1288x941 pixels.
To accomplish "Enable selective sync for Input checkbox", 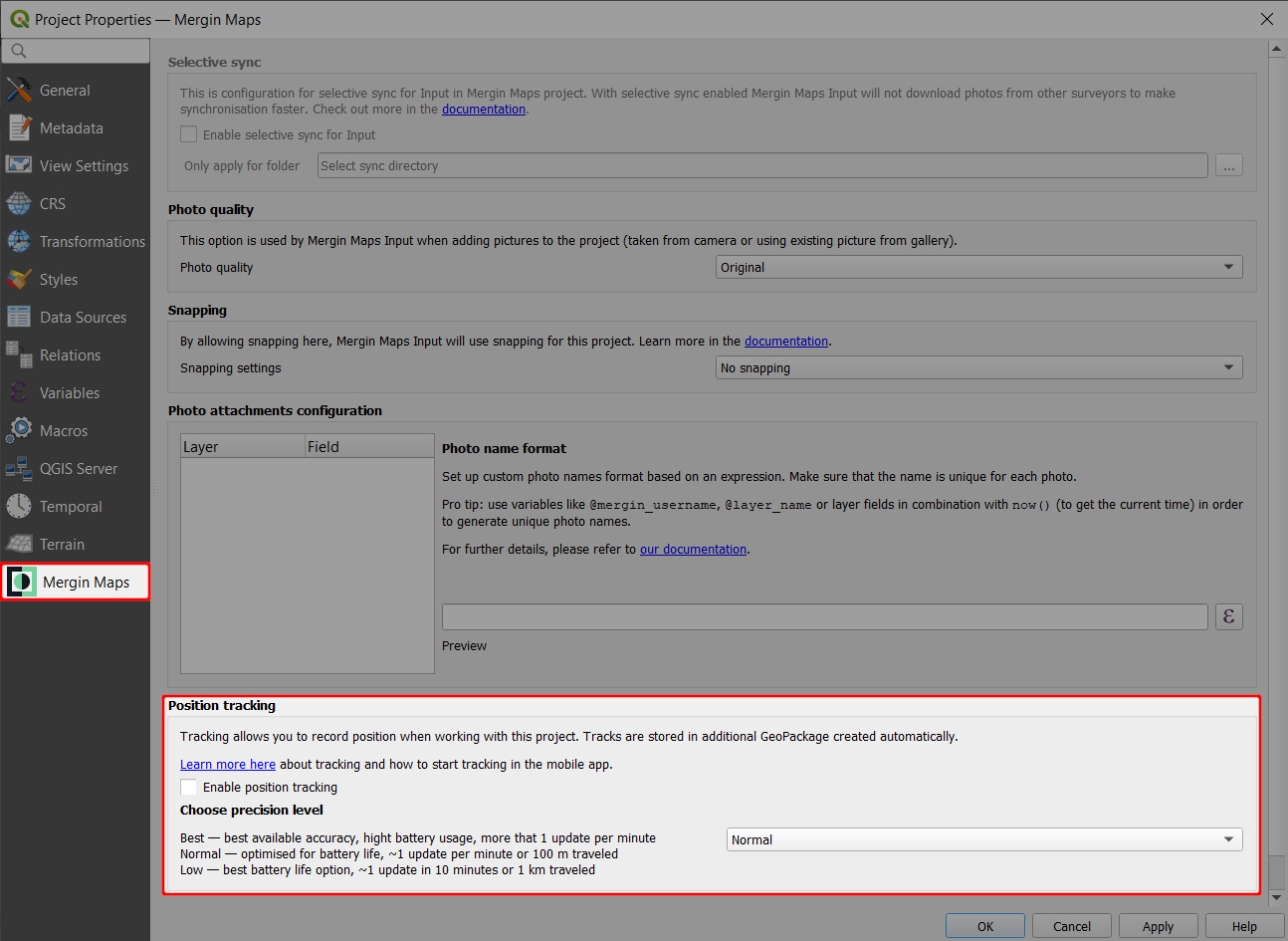I will 189,134.
